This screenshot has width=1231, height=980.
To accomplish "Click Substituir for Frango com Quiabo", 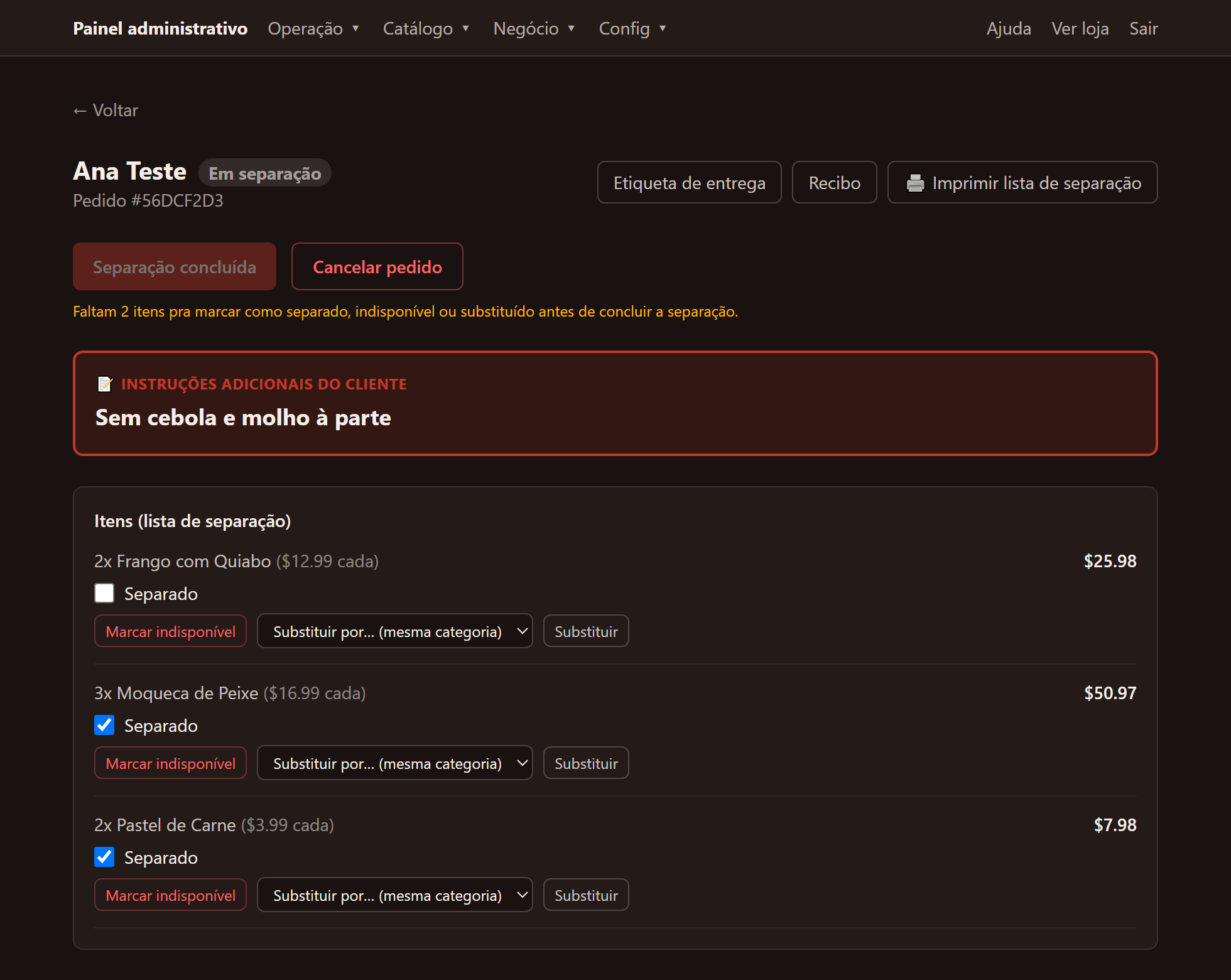I will (586, 631).
